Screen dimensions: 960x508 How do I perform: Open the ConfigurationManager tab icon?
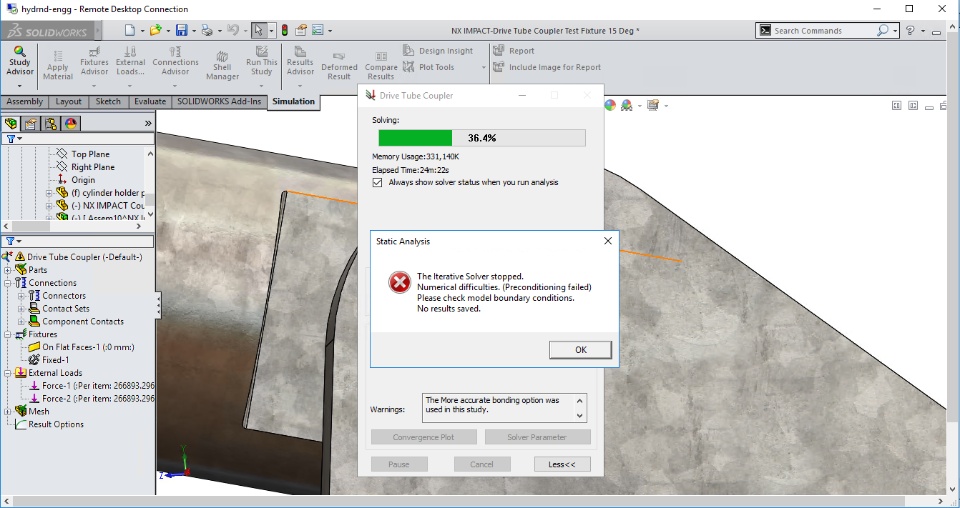51,124
